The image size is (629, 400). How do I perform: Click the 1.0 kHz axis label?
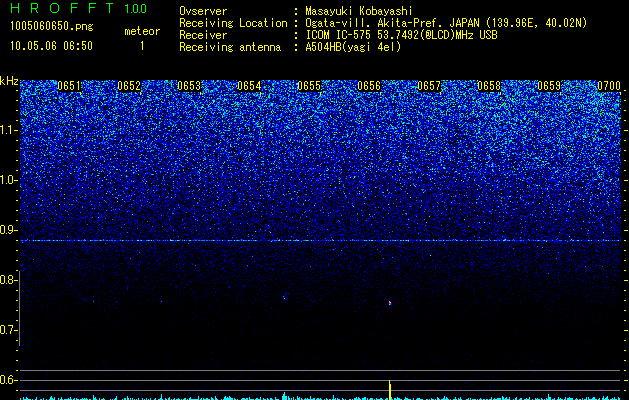8,180
